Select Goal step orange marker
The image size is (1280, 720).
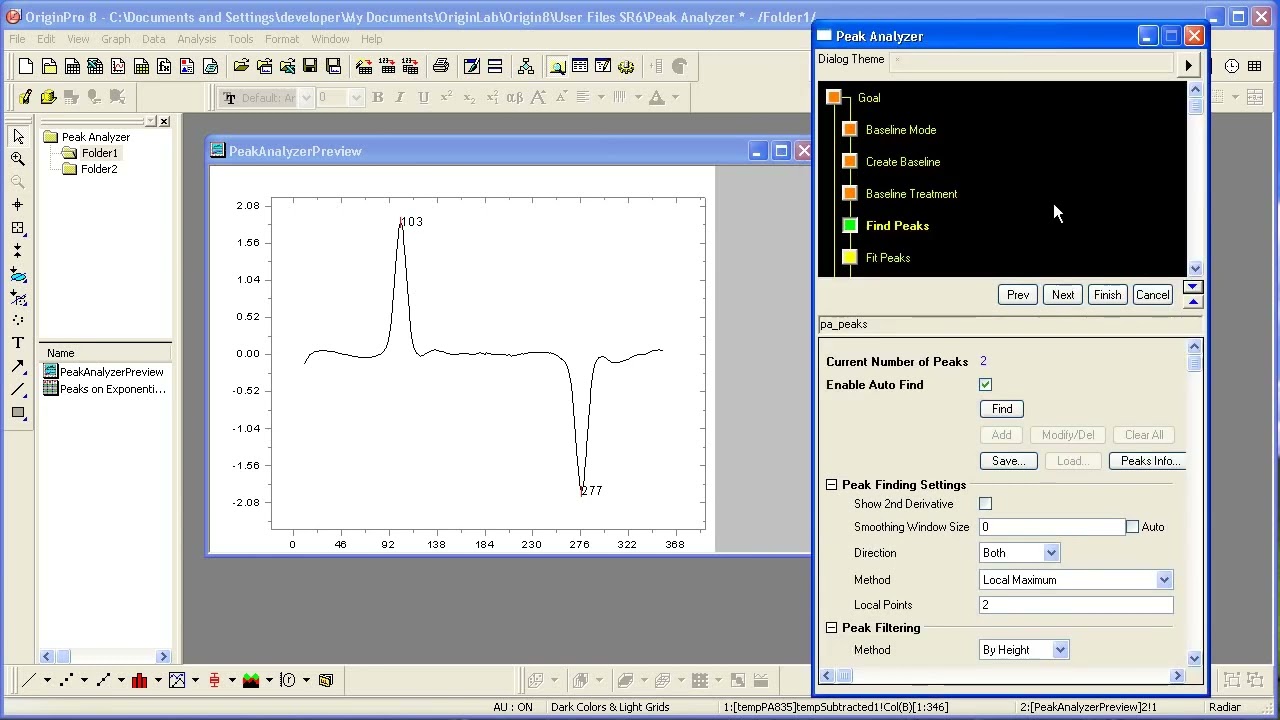click(834, 98)
